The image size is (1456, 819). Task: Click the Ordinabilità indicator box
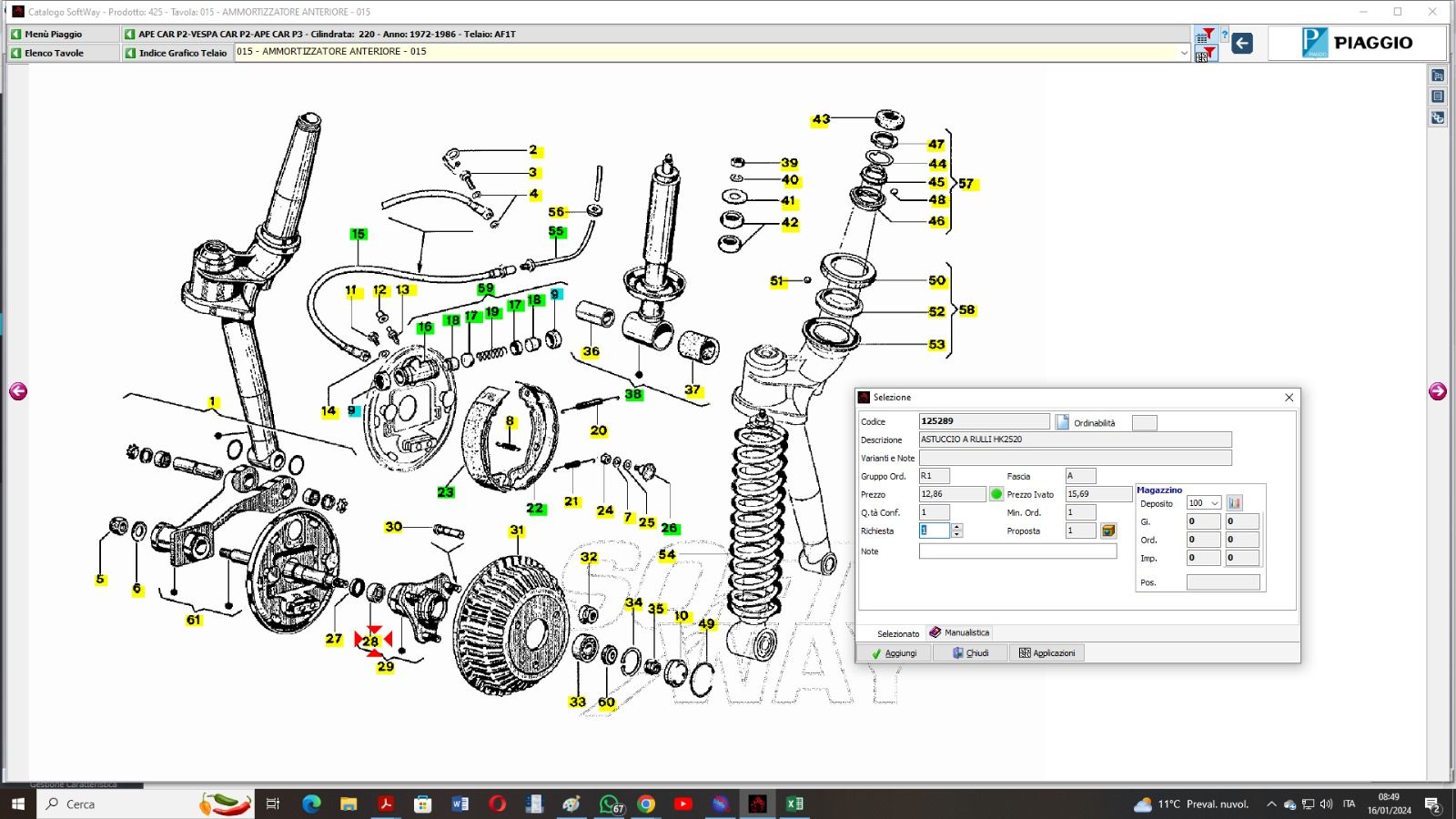pos(1144,422)
